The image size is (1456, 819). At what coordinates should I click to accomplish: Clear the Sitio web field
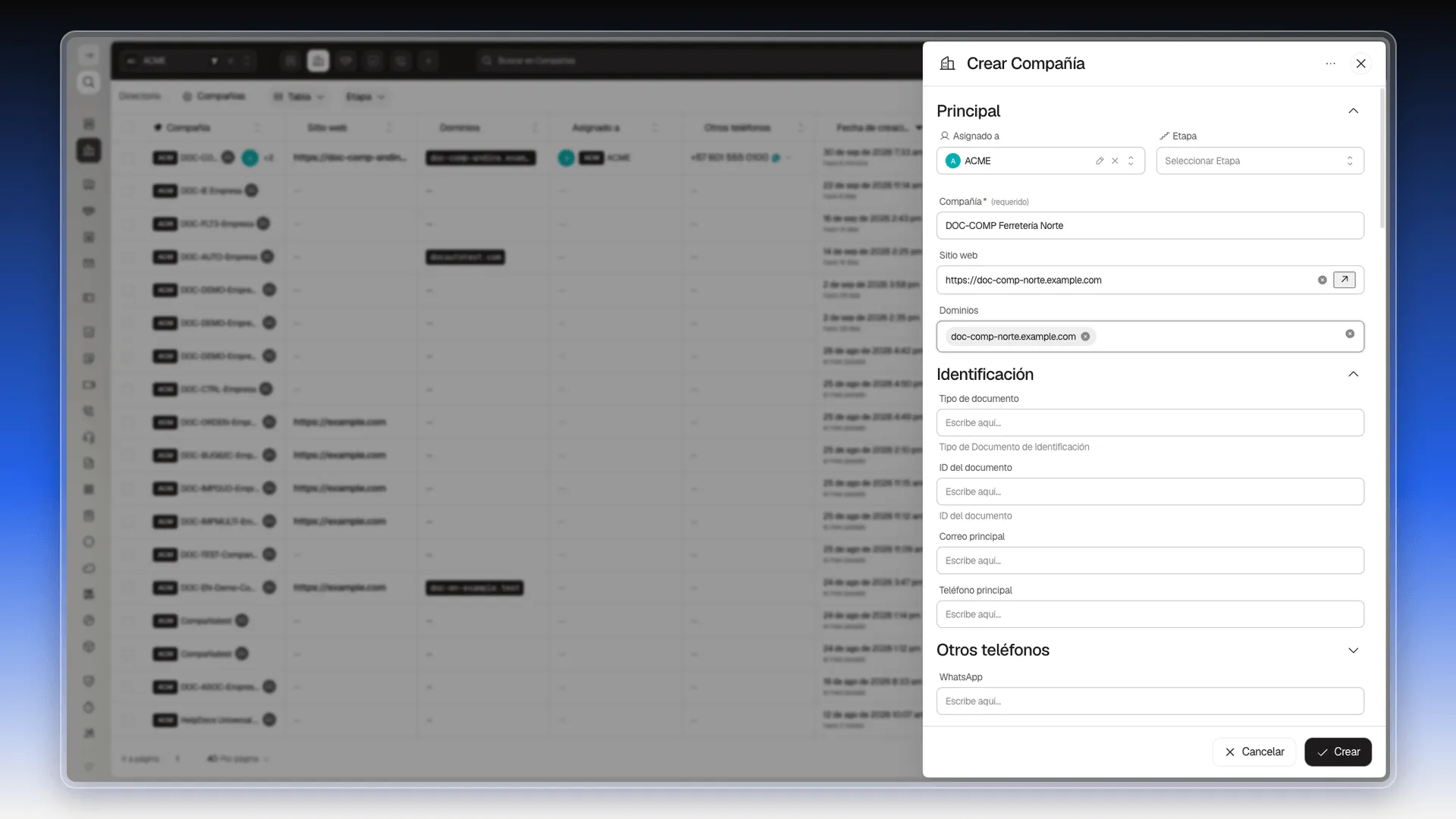click(1322, 280)
